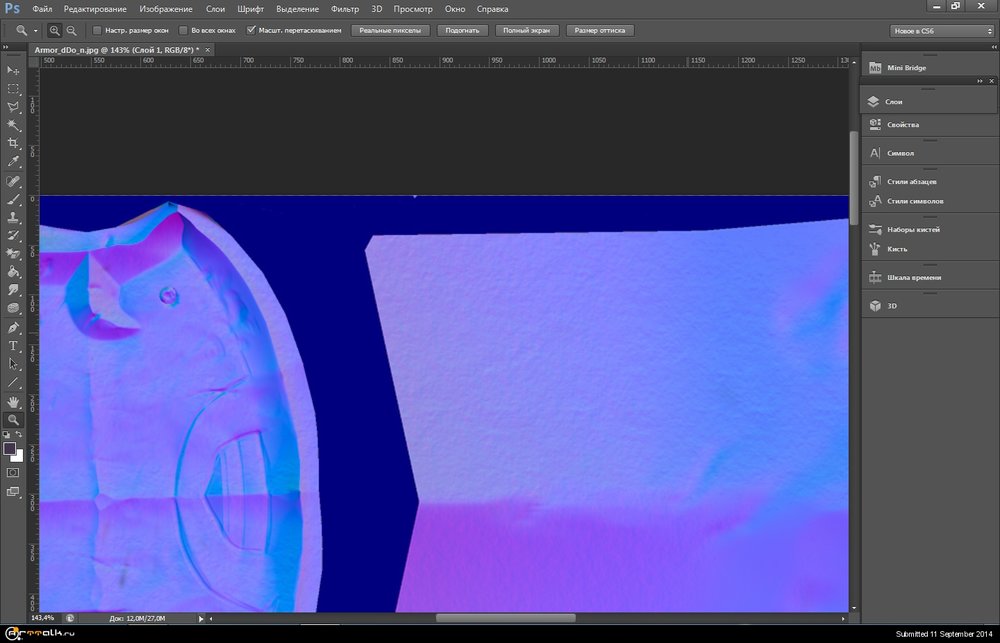Select the Magic Wand tool
This screenshot has height=643, width=1000.
point(14,125)
